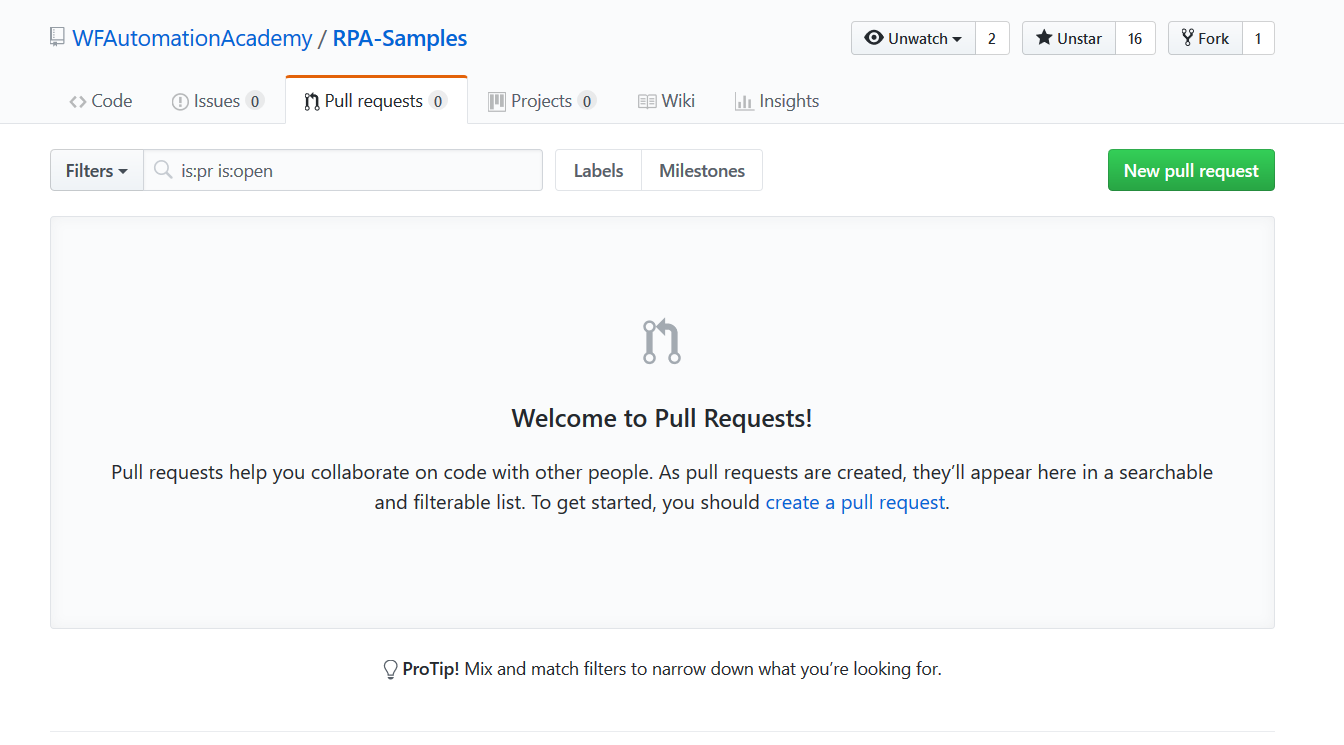This screenshot has height=745, width=1344.
Task: Switch to the Code tab
Action: (101, 101)
